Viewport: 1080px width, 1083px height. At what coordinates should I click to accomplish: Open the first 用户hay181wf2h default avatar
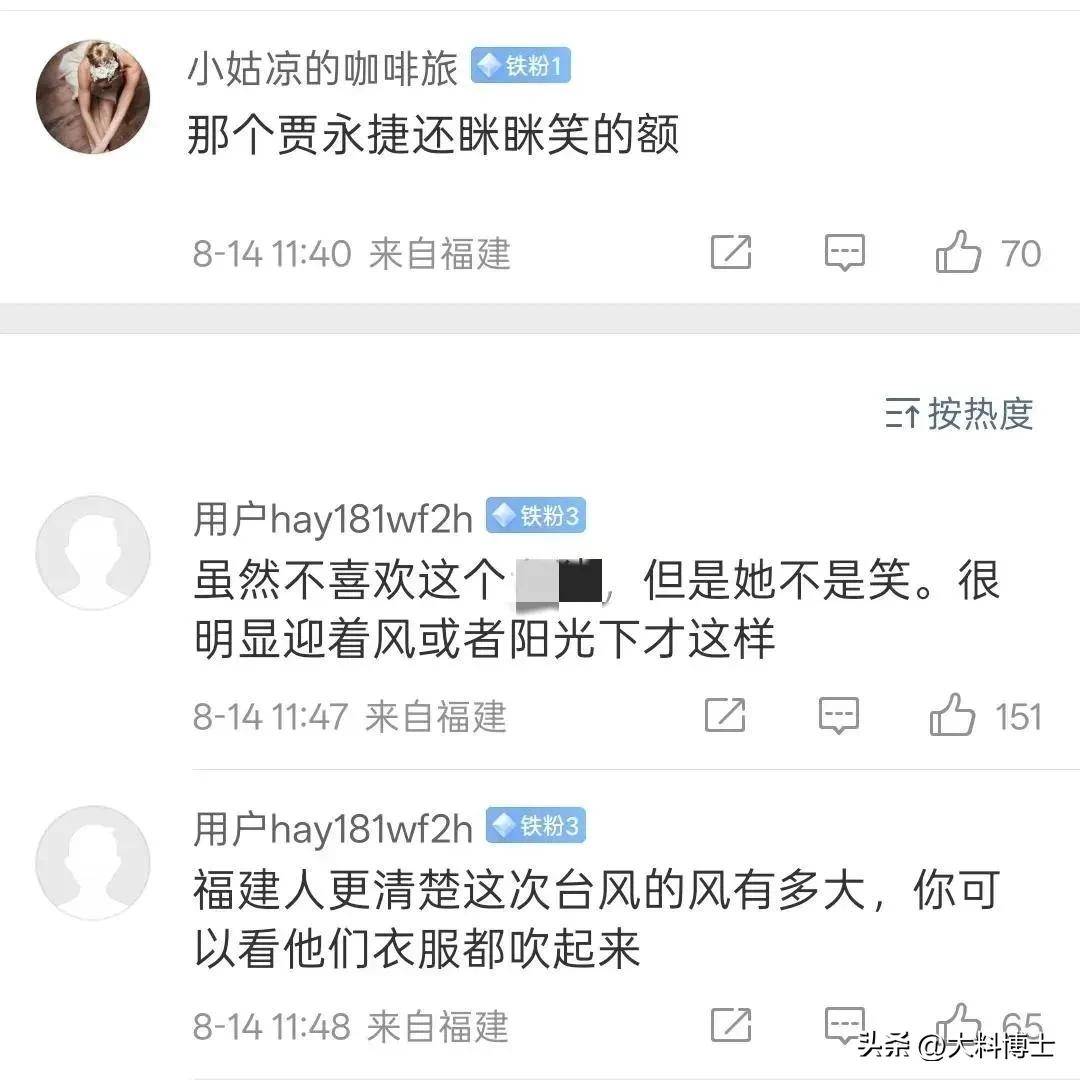click(93, 553)
